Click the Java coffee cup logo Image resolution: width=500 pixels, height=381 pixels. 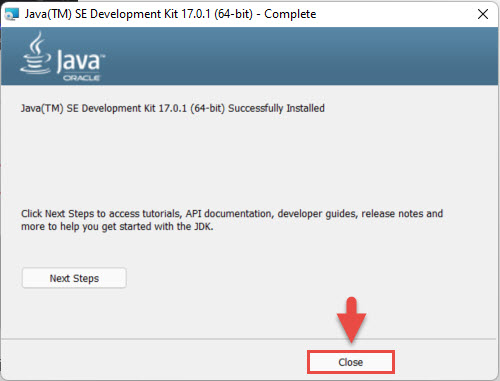[x=35, y=53]
